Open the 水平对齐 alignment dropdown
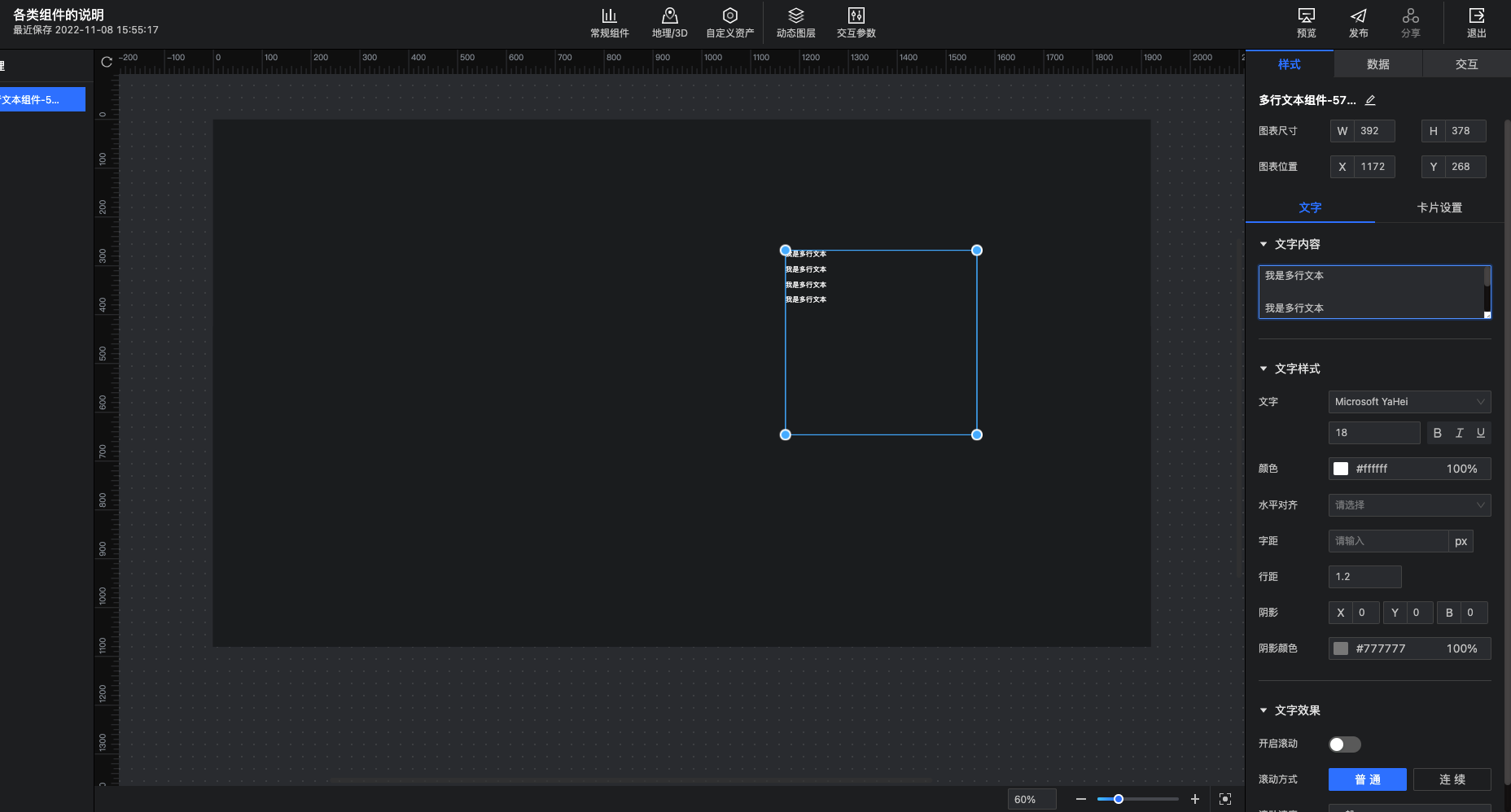Viewport: 1511px width, 812px height. tap(1409, 505)
